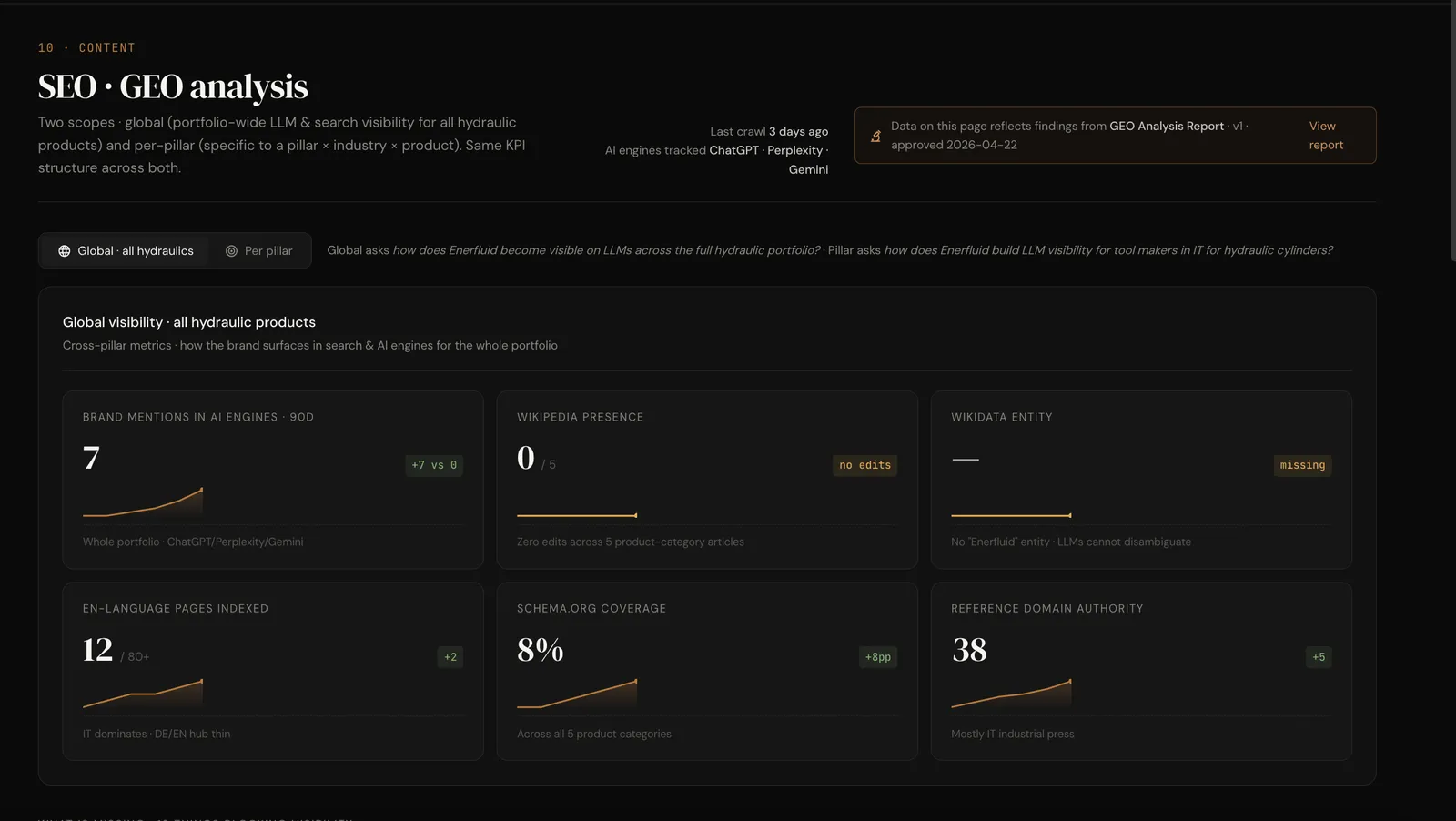Click the target icon beside Per pillar
Image resolution: width=1456 pixels, height=821 pixels.
(231, 251)
